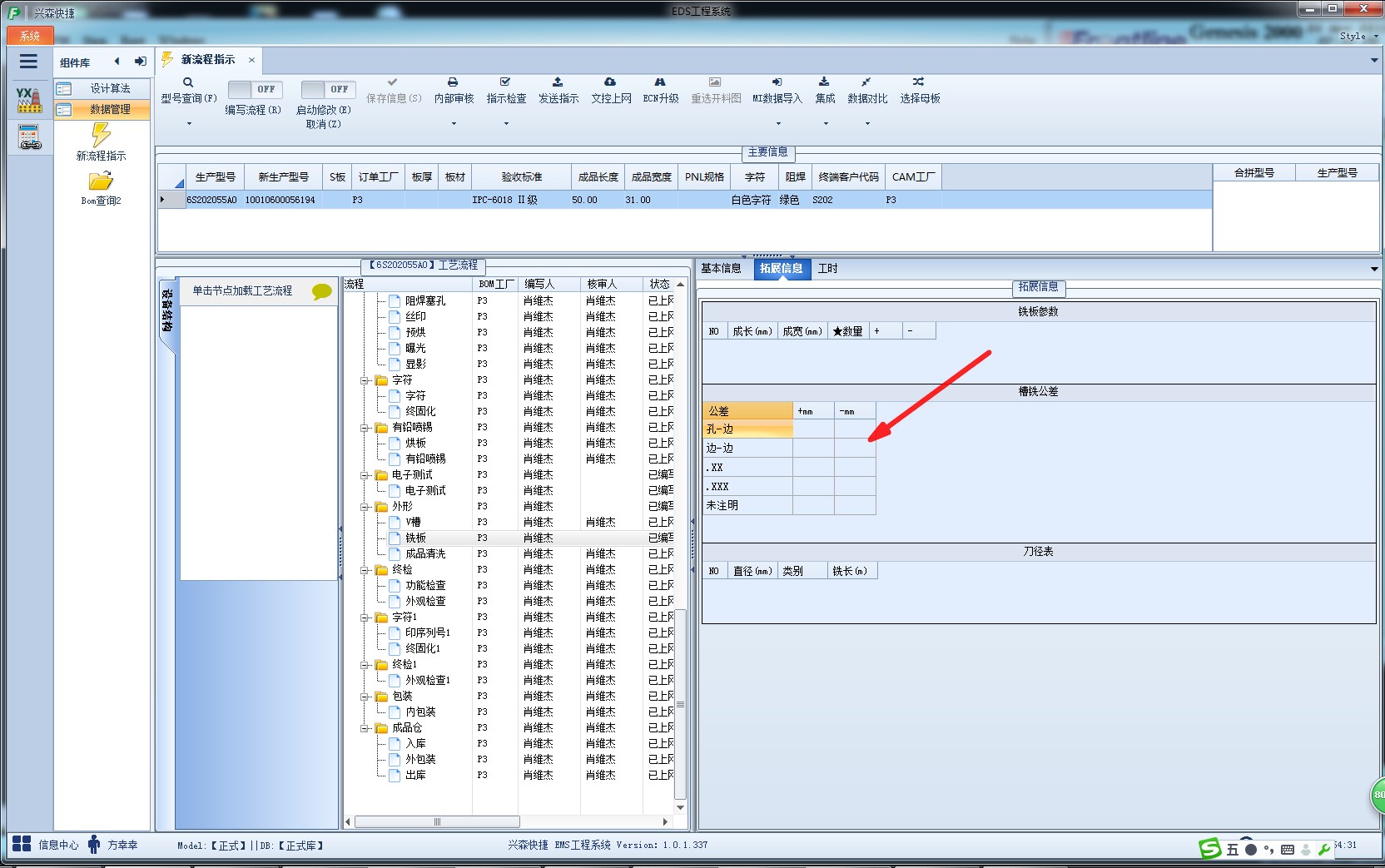Click the + button in 铣板参数
Screen dimensions: 1385x868
pos(886,331)
